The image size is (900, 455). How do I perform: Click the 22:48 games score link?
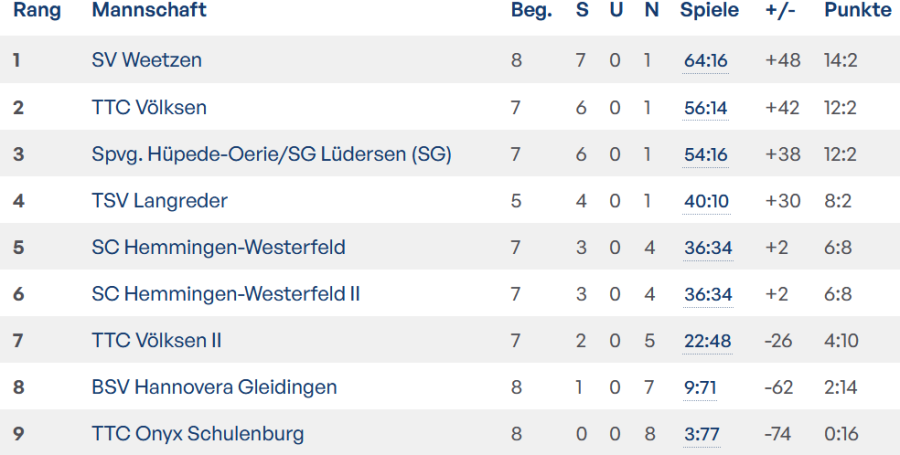[707, 341]
